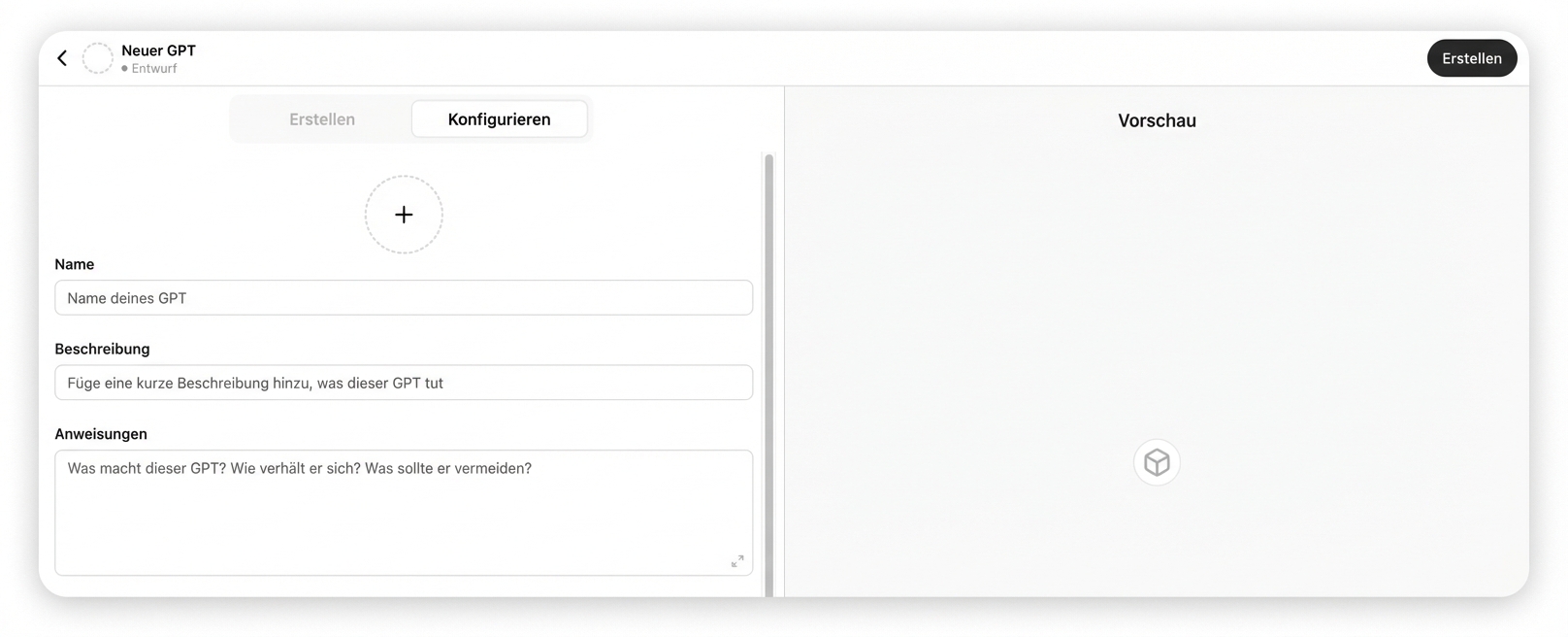This screenshot has width=1568, height=637.
Task: Click the Entwurf draft status text
Action: click(x=154, y=69)
